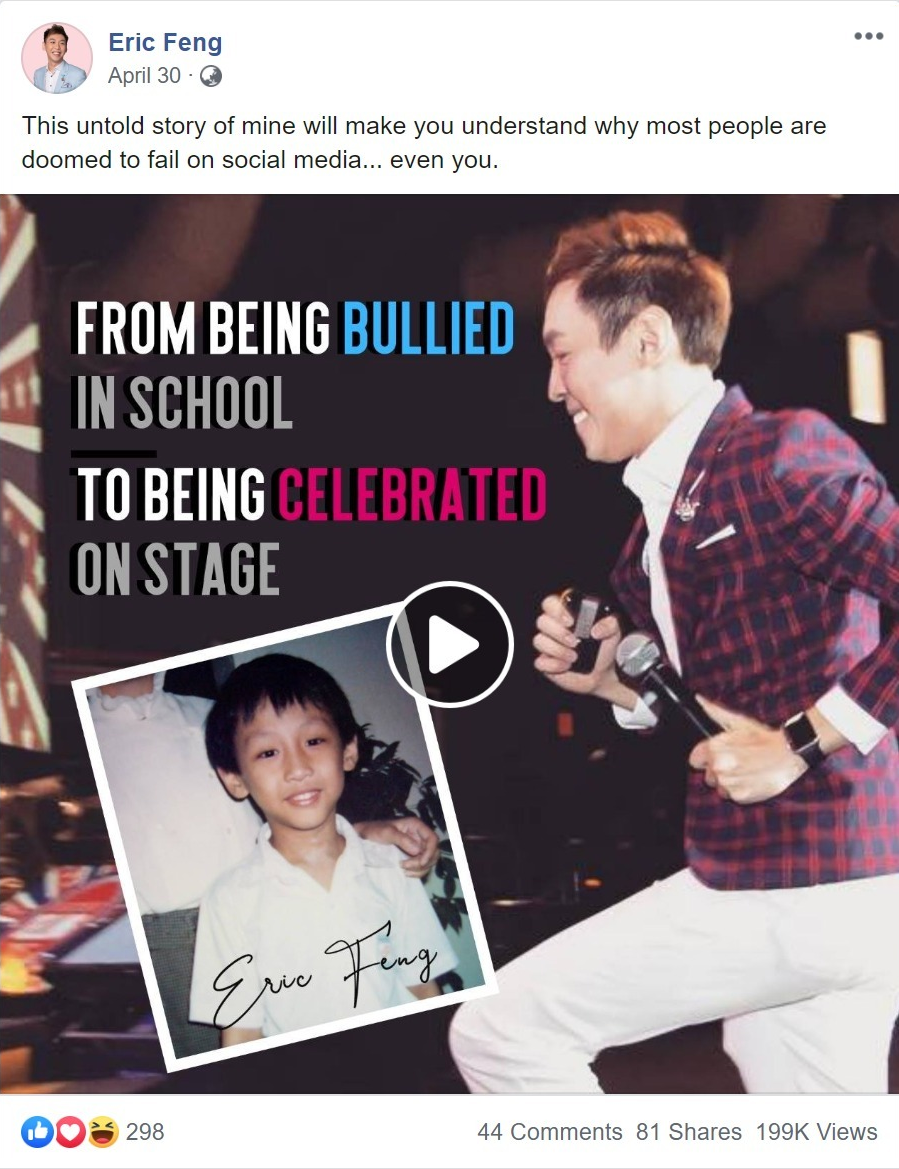
Task: Click the laughing Haha reaction icon
Action: [103, 1132]
